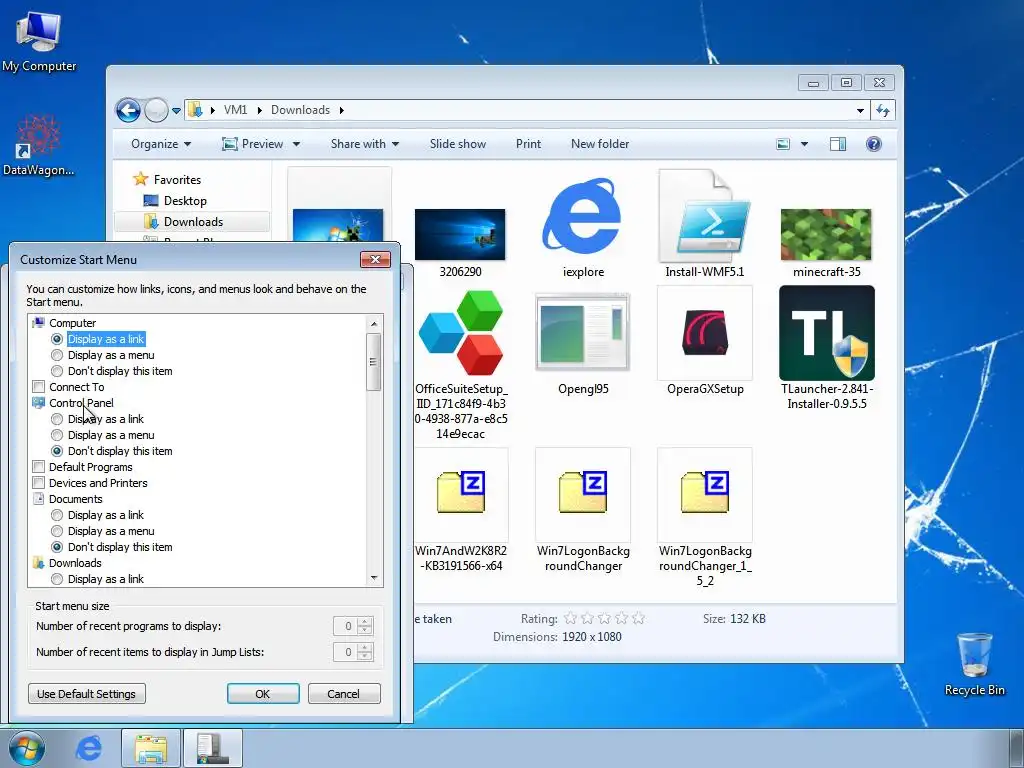Open the My Computer desktop icon
Screen dimensions: 1024x768
click(x=39, y=40)
